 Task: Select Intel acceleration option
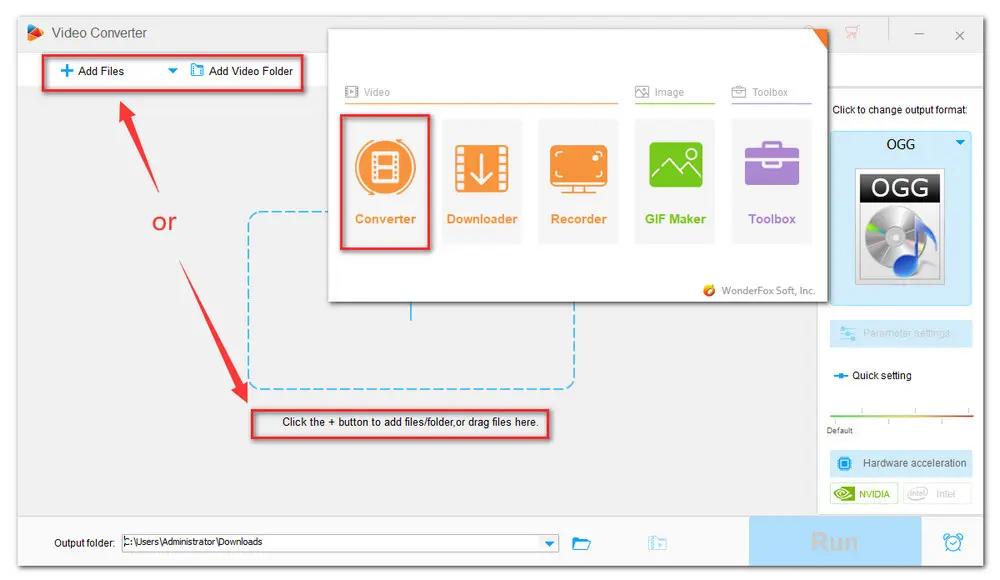pos(937,494)
